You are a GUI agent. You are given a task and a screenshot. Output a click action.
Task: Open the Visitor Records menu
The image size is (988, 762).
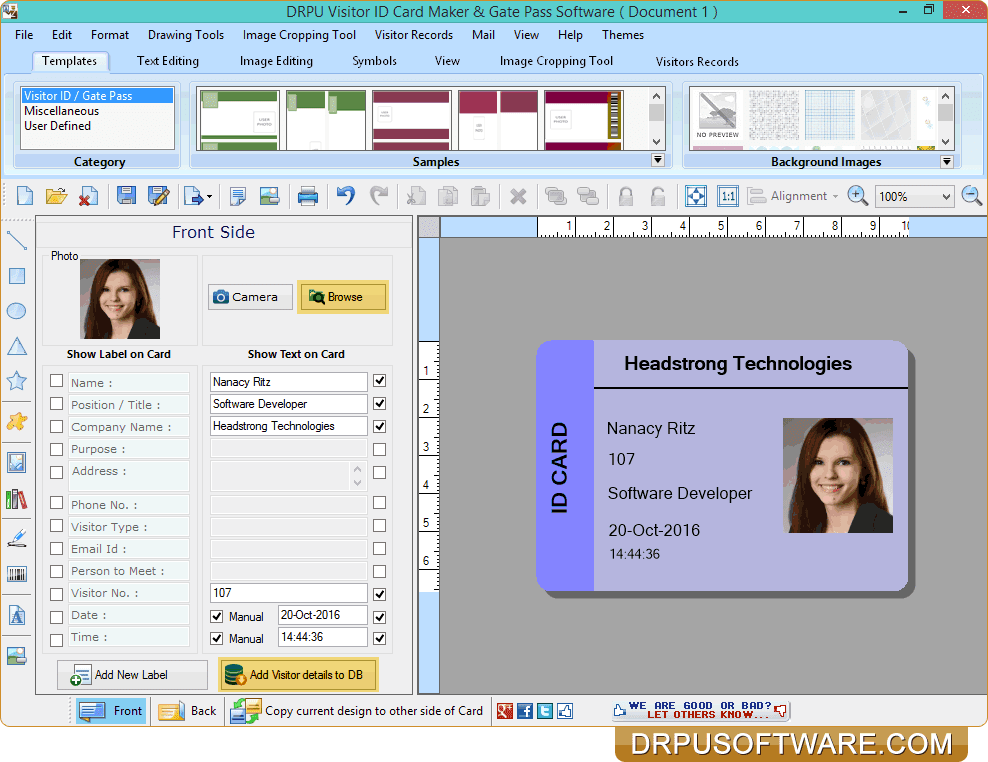pyautogui.click(x=414, y=34)
